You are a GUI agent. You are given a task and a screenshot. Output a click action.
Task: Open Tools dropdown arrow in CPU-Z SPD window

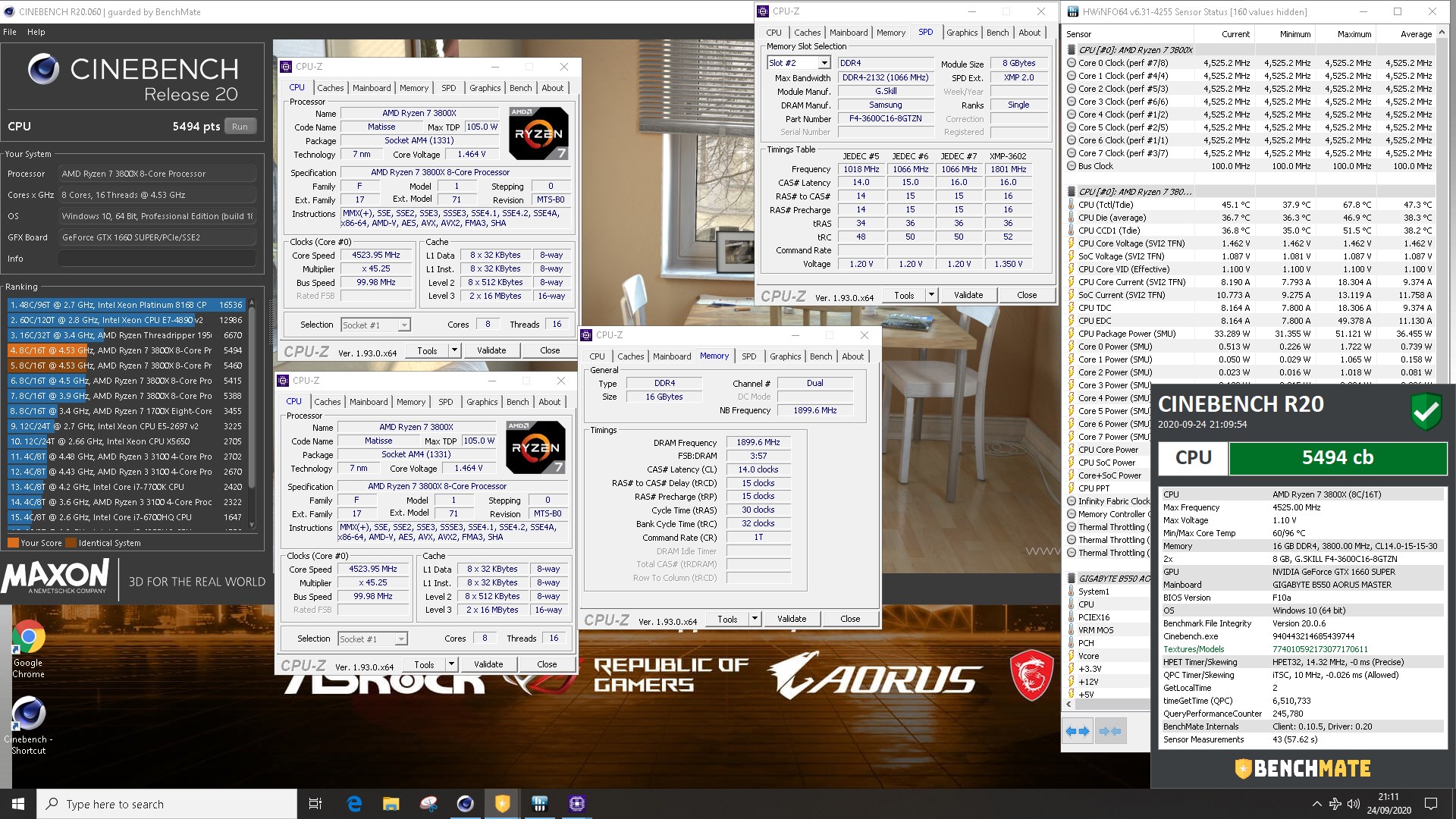pyautogui.click(x=931, y=295)
